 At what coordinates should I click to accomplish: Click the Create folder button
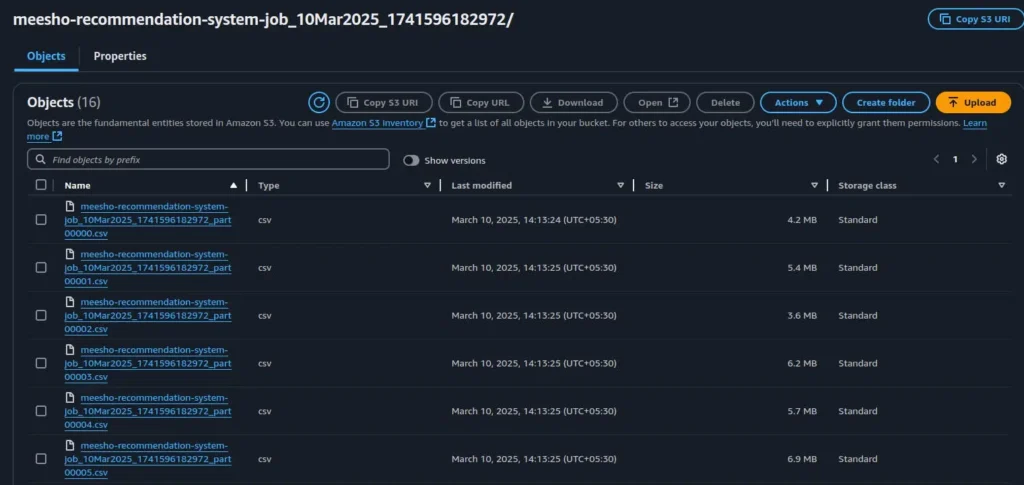pyautogui.click(x=886, y=102)
